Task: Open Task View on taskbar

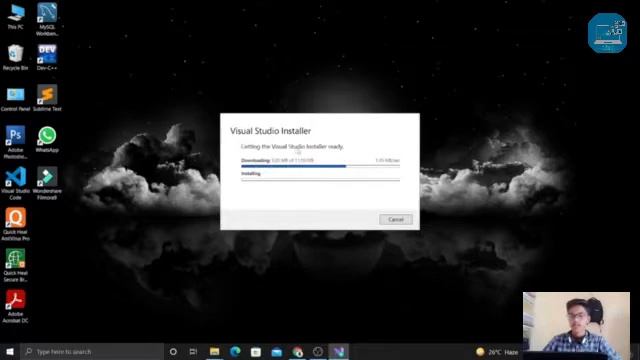Action: pyautogui.click(x=193, y=351)
